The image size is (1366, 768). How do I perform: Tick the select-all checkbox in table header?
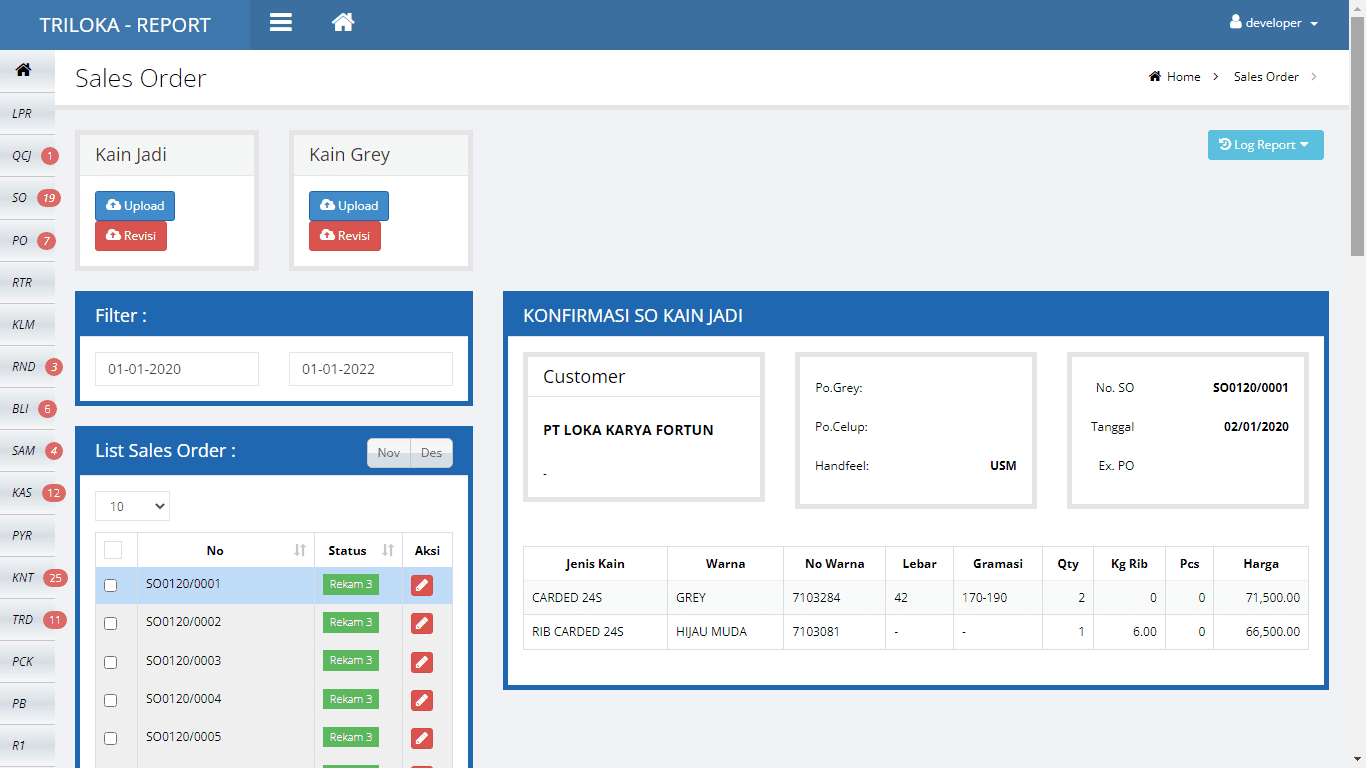[113, 550]
